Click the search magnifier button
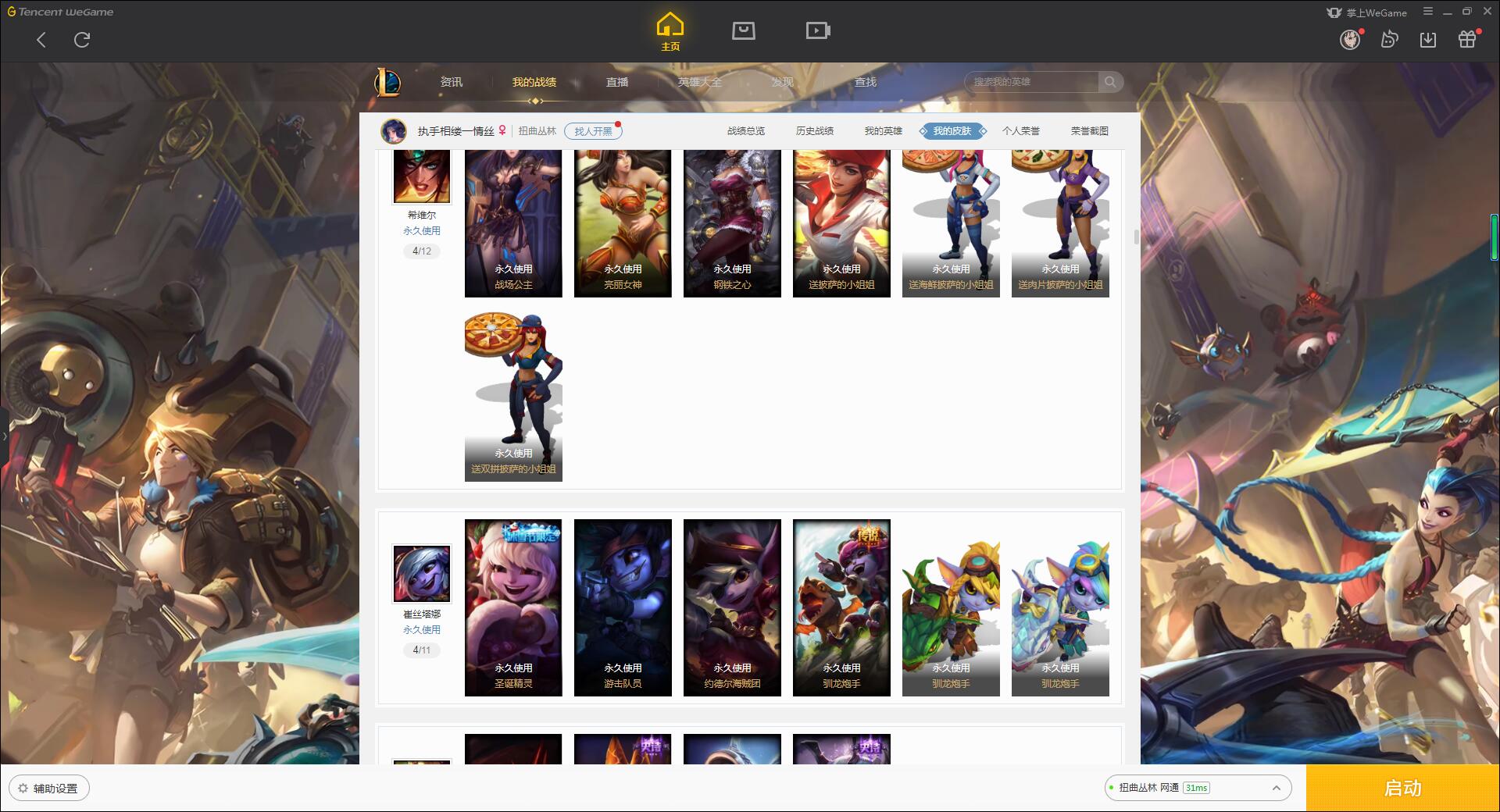Image resolution: width=1500 pixels, height=812 pixels. click(x=1110, y=81)
